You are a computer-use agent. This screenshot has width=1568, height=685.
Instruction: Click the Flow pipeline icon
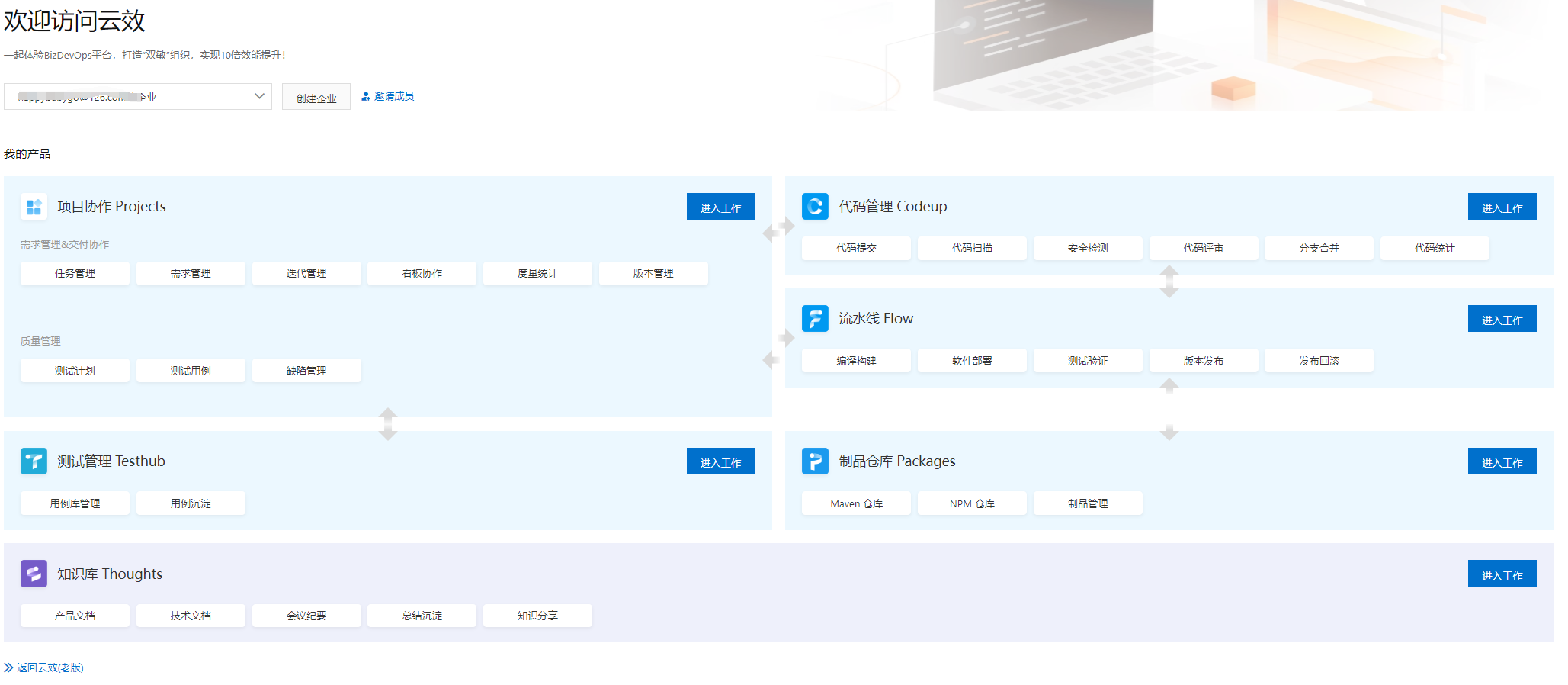[x=815, y=319]
